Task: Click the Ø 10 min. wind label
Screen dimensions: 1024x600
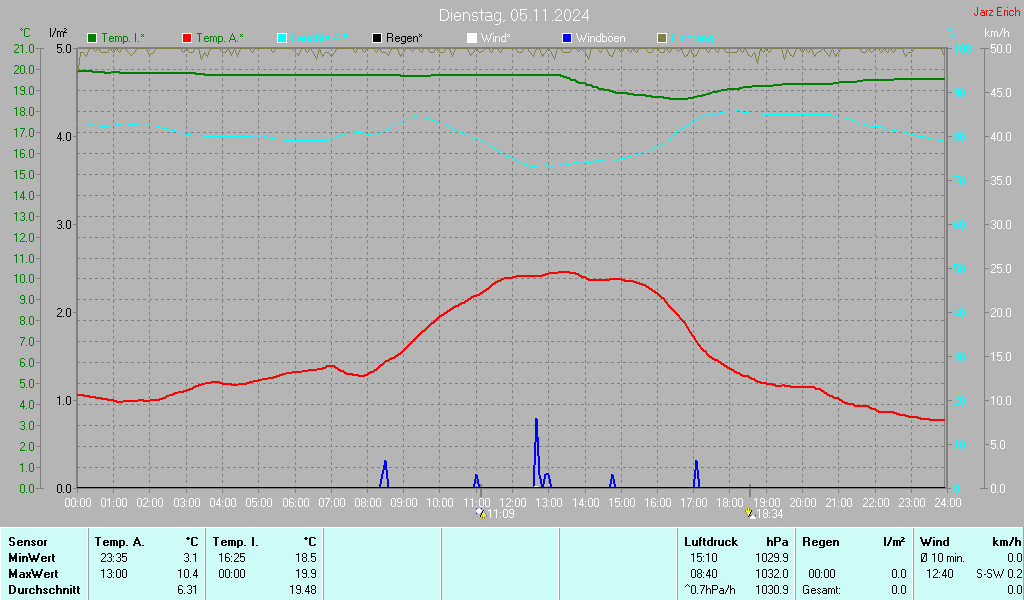Action: click(x=942, y=558)
